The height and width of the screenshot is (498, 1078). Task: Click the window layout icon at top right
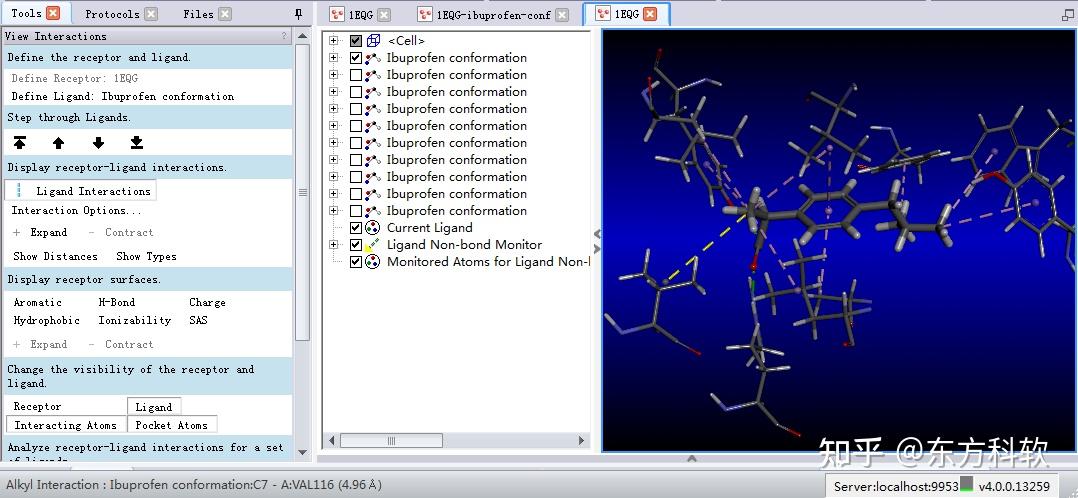pyautogui.click(x=1067, y=14)
